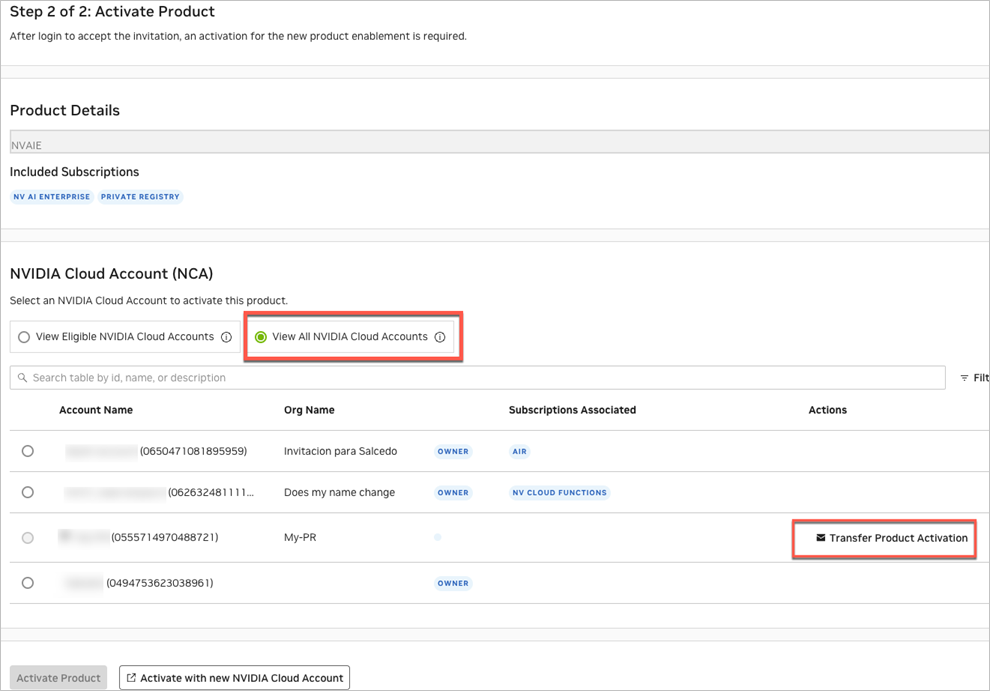Click truncated account ID (062632481111...
The image size is (990, 691).
click(211, 492)
